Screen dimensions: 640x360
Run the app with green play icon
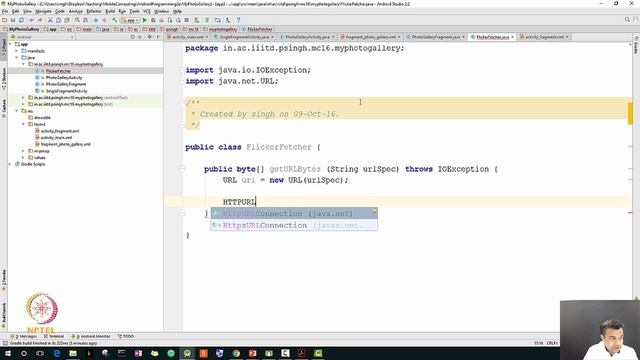click(x=144, y=20)
